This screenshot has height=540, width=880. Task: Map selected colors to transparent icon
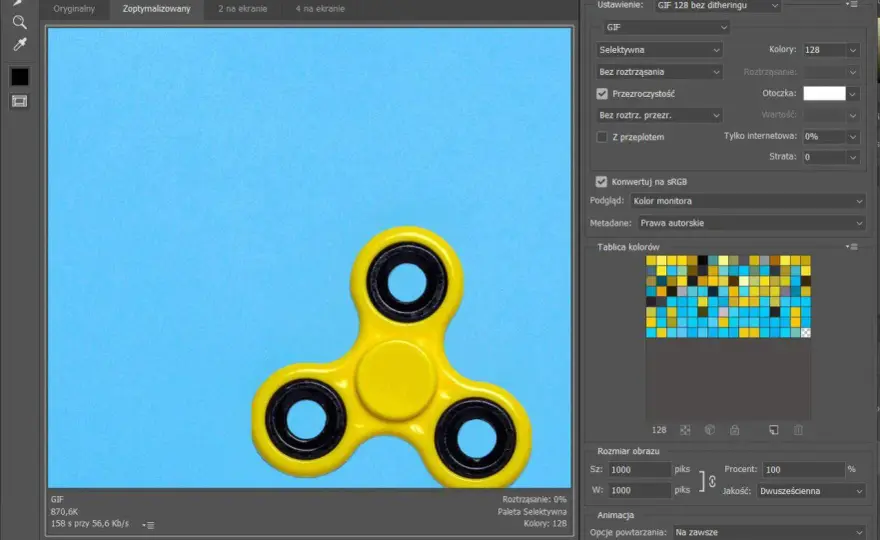(685, 430)
